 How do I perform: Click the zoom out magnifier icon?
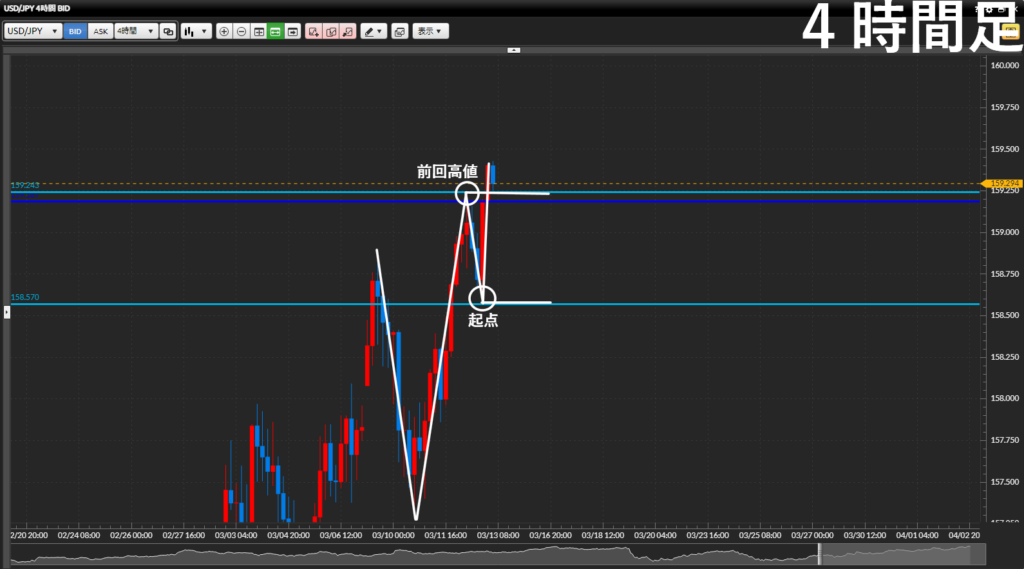(241, 31)
